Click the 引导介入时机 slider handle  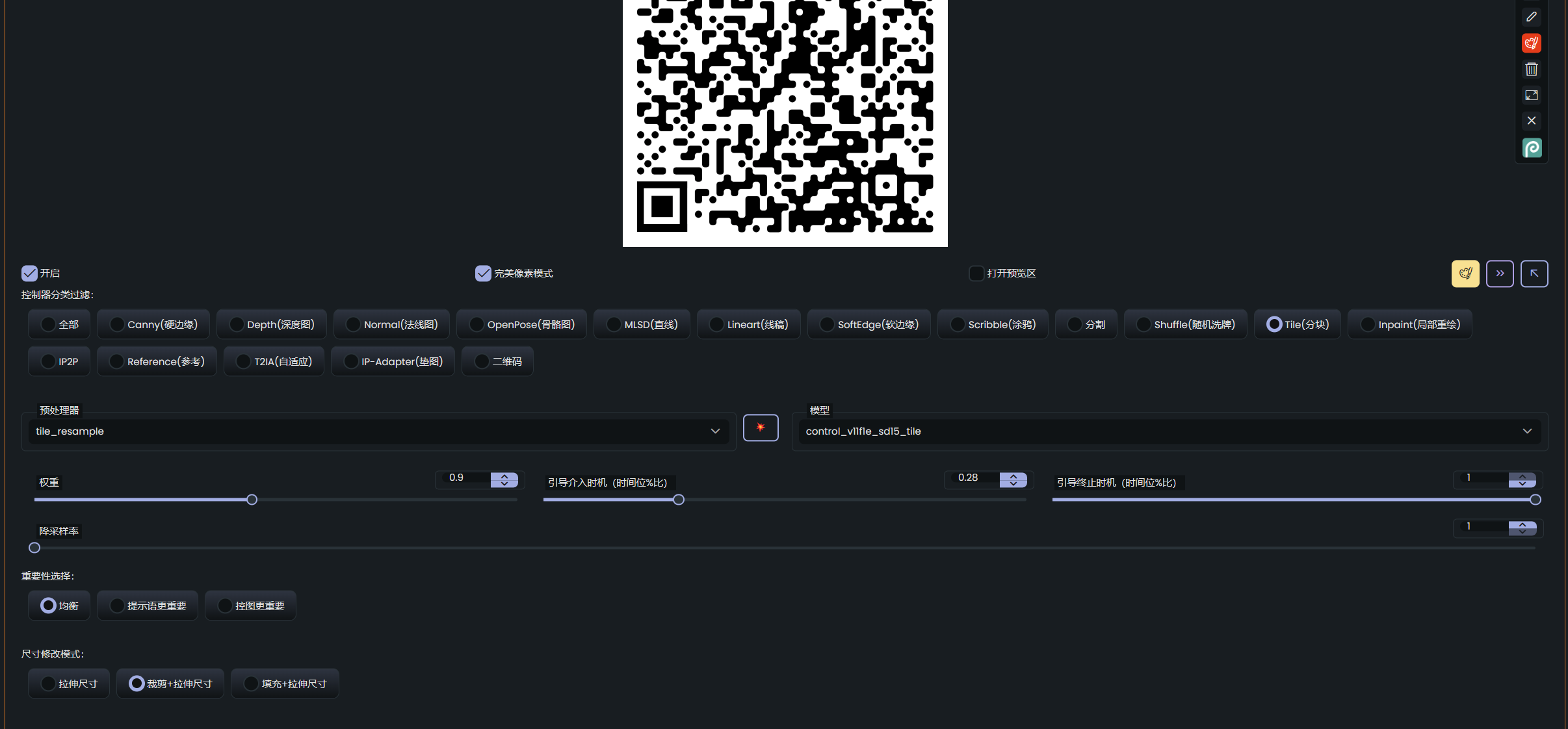pos(679,500)
